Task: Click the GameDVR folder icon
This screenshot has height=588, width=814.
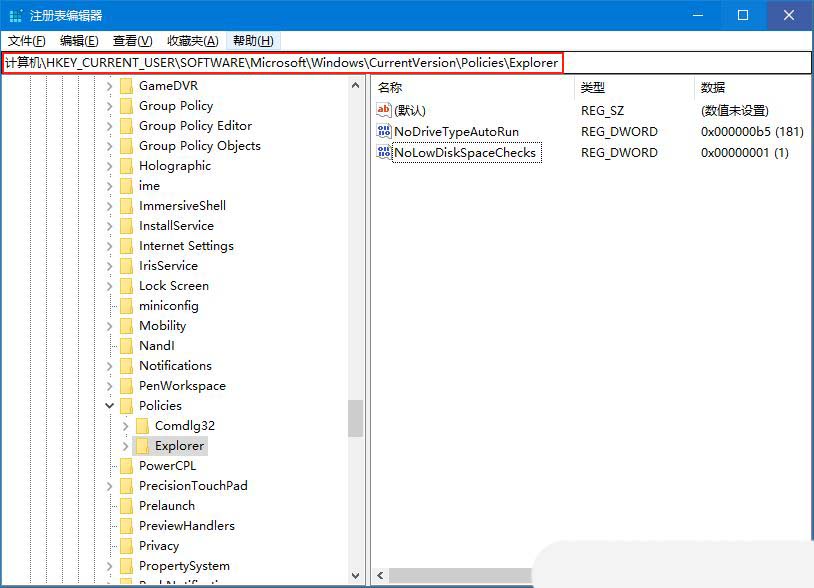Action: 126,86
